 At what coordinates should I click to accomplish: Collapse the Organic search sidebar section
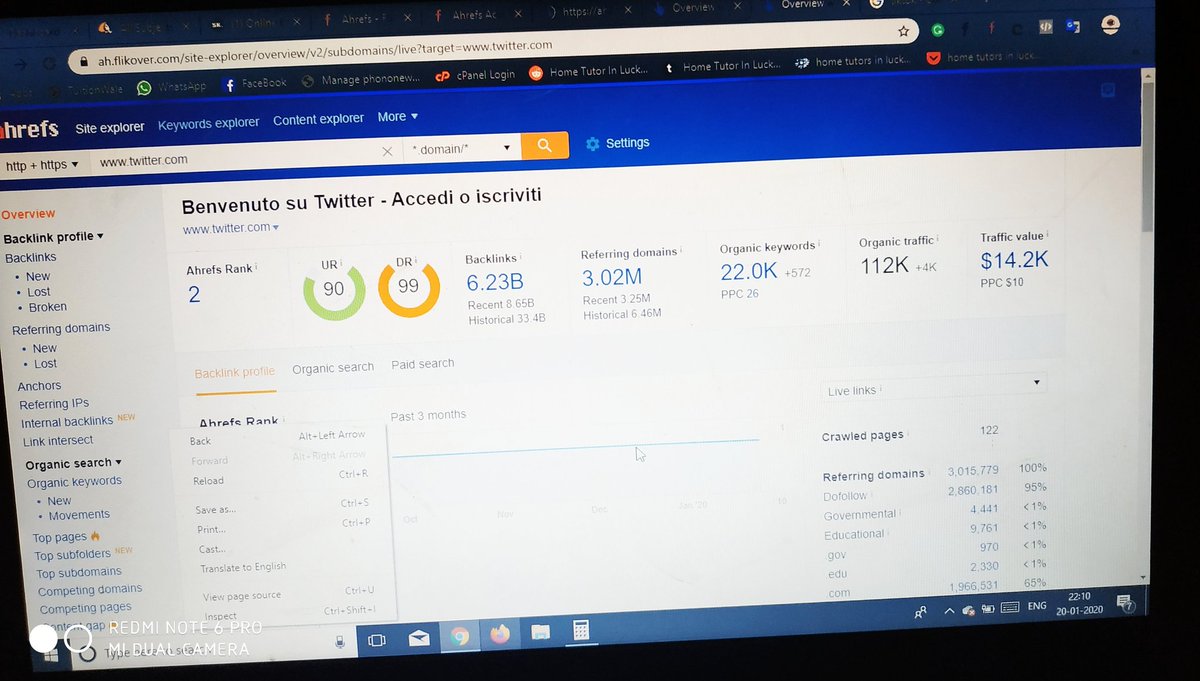click(73, 463)
